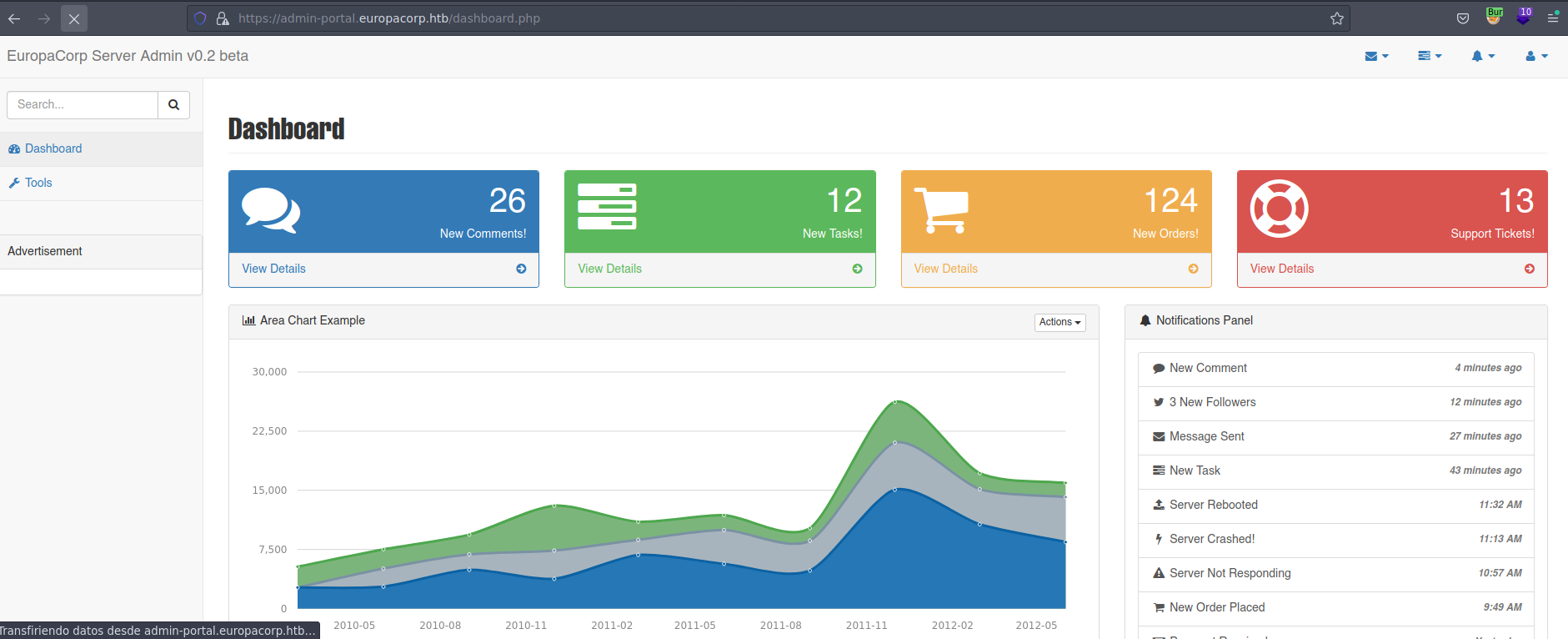
Task: Stop page loading with the X button
Action: 74,18
